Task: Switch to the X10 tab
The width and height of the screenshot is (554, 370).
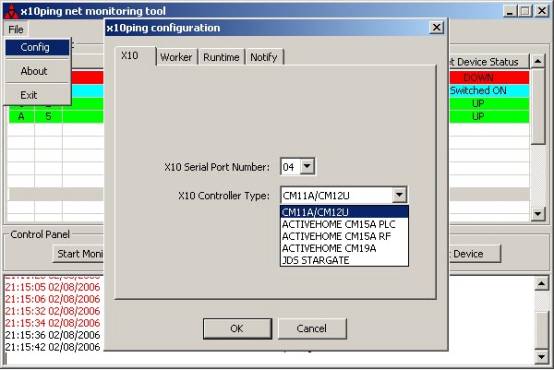Action: click(135, 56)
